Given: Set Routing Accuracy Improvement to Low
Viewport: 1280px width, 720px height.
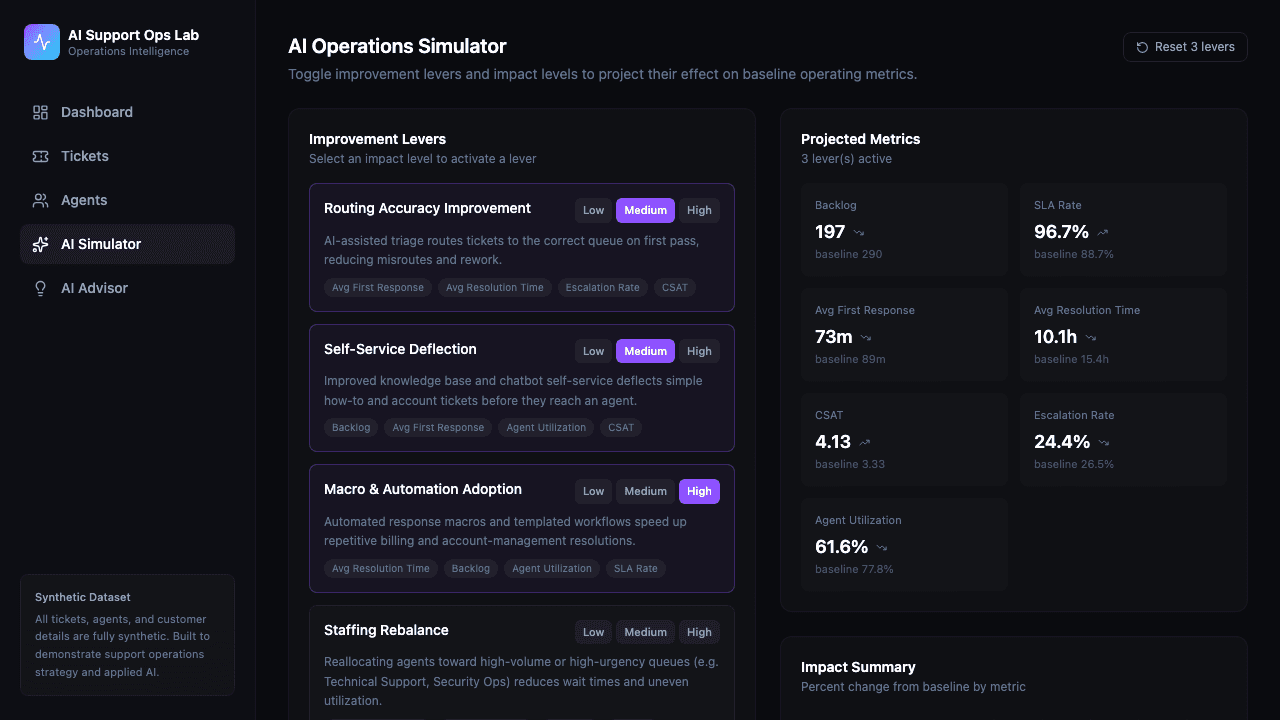Looking at the screenshot, I should pyautogui.click(x=594, y=210).
